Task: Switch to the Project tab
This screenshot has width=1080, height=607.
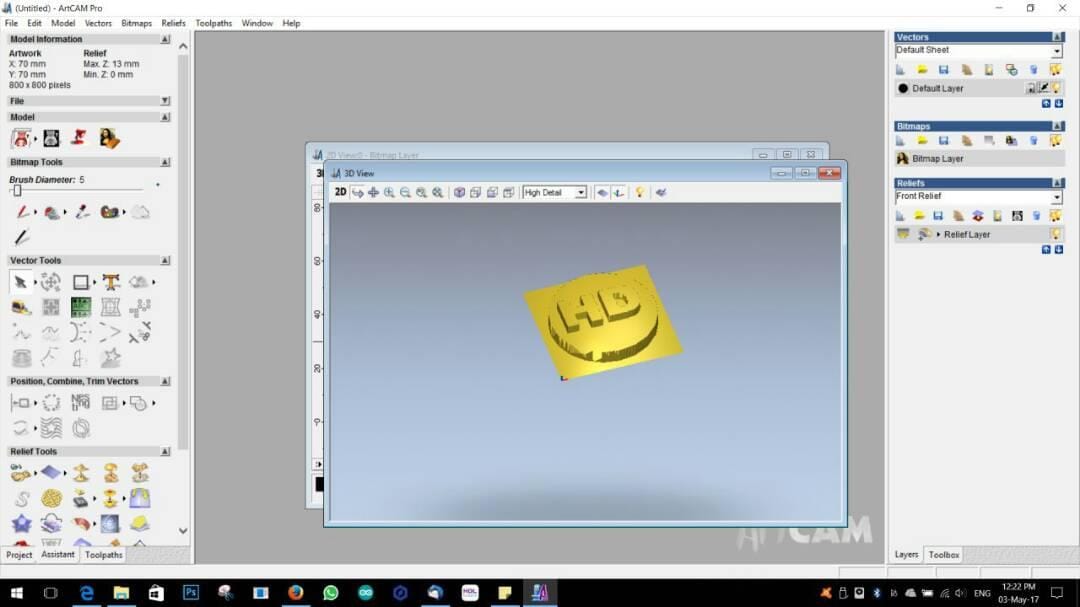Action: 19,555
